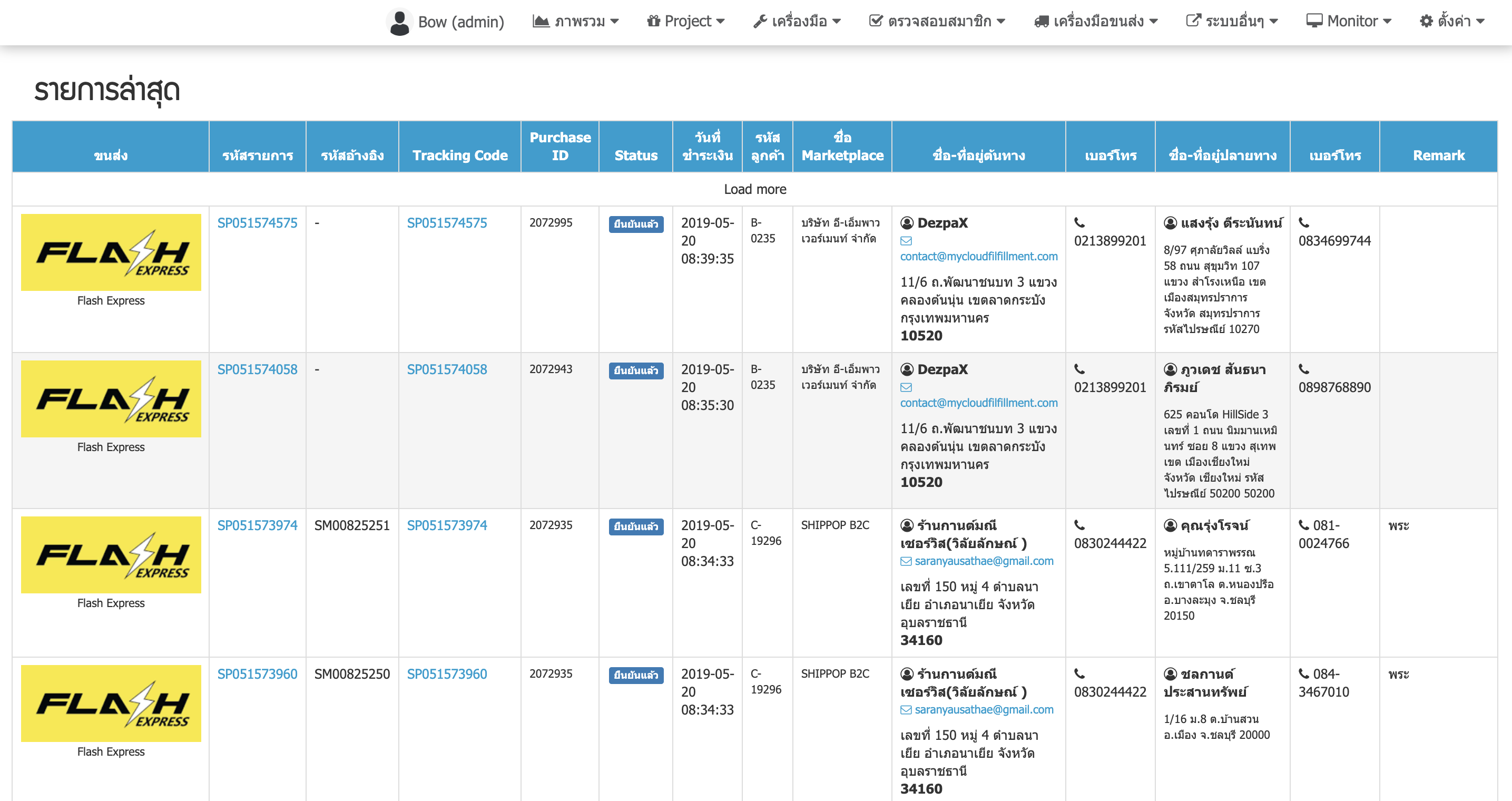Open tracking code link SP051573974
1512x801 pixels.
pyautogui.click(x=447, y=525)
